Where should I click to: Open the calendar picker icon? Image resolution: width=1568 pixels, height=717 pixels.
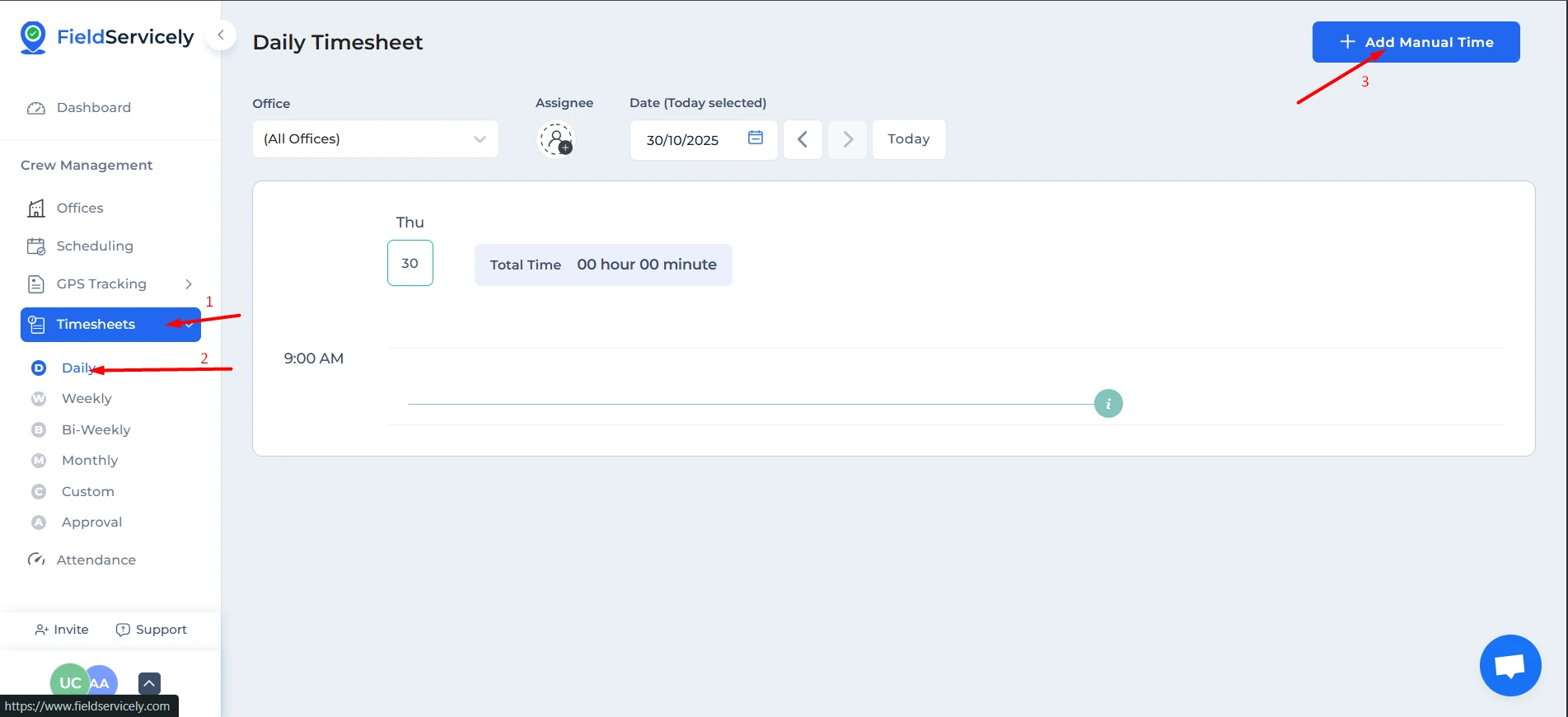pyautogui.click(x=756, y=138)
